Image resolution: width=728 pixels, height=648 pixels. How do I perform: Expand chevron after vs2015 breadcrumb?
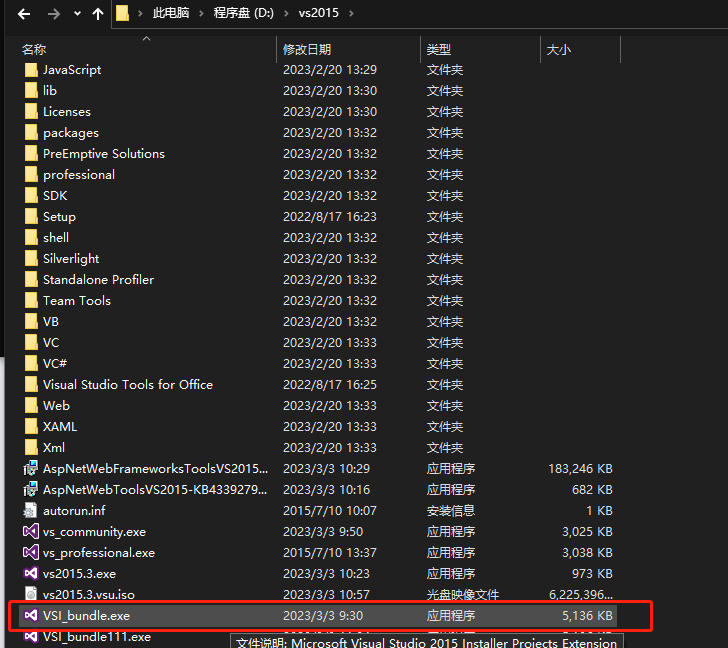pyautogui.click(x=351, y=13)
